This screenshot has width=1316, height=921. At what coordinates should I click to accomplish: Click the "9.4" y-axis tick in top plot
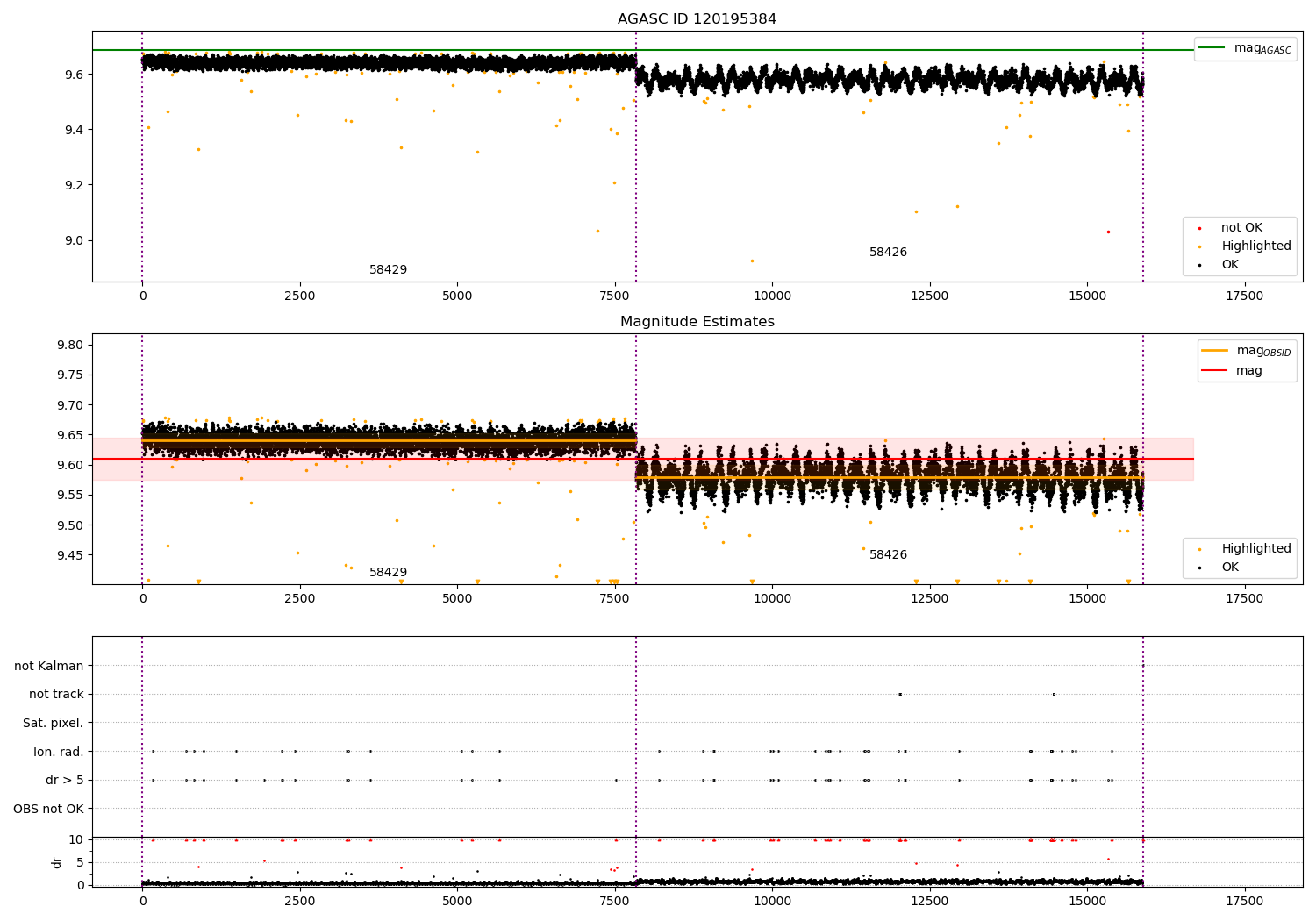coord(75,130)
